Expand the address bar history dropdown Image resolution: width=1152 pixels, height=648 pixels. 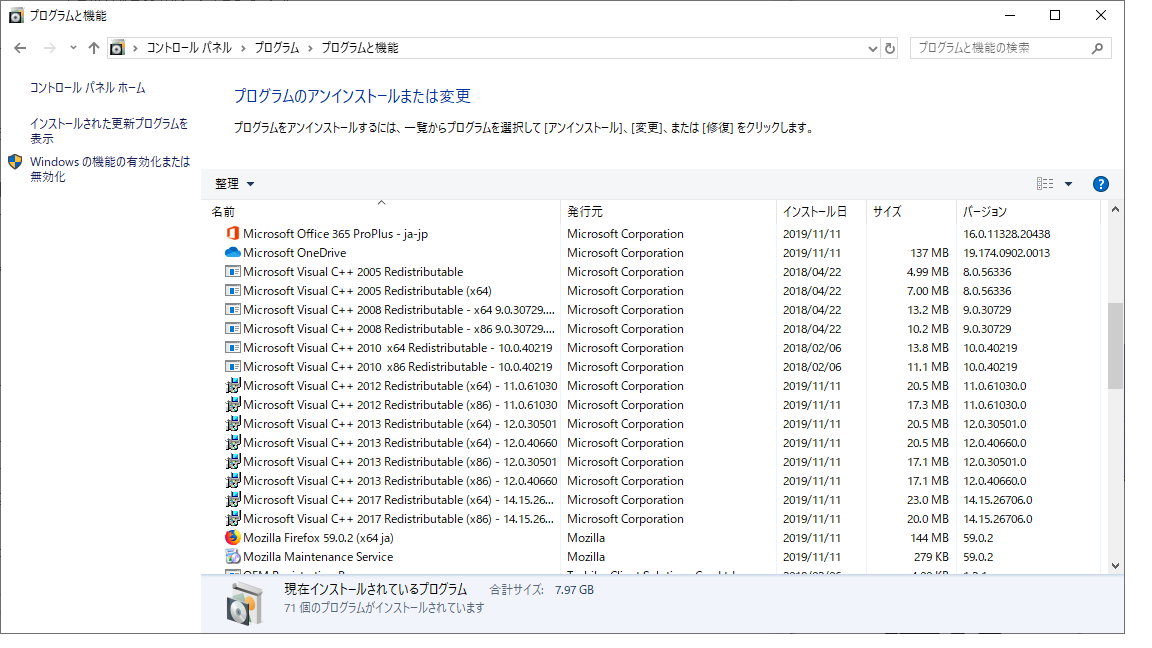pos(871,48)
